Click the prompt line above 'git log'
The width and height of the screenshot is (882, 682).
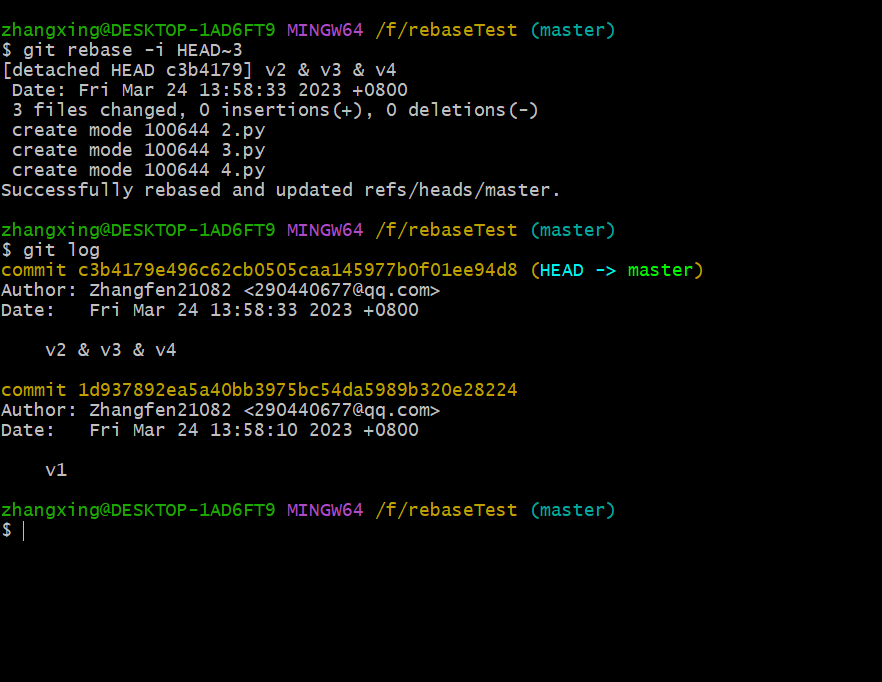click(x=308, y=230)
